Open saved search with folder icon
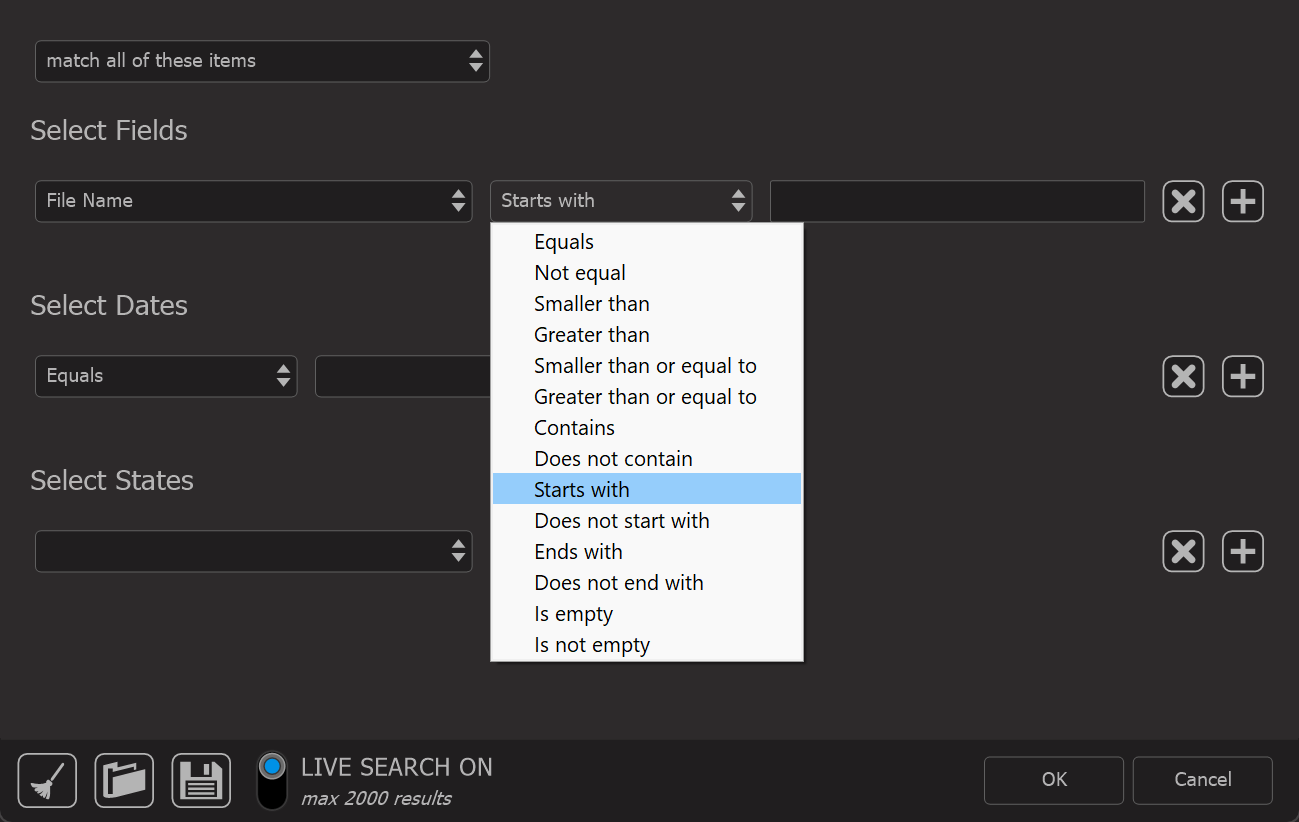The image size is (1299, 822). [124, 780]
